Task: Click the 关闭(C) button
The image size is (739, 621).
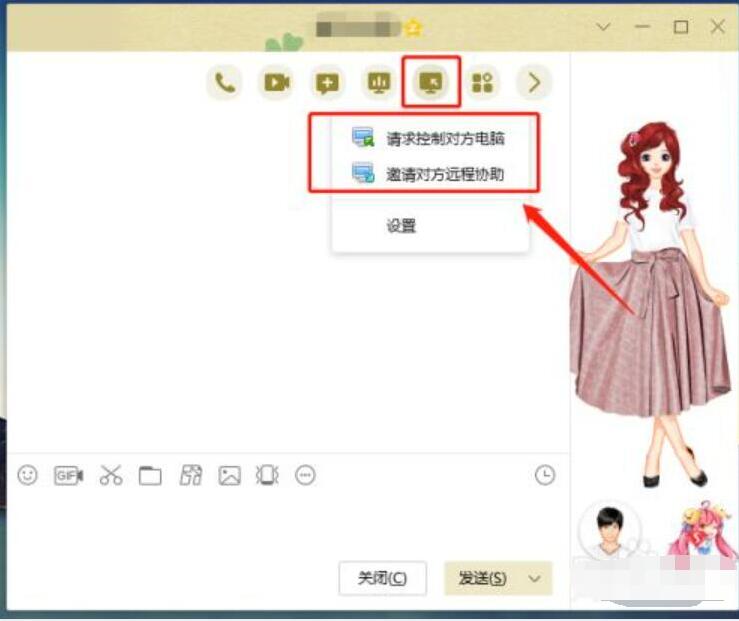Action: 382,578
